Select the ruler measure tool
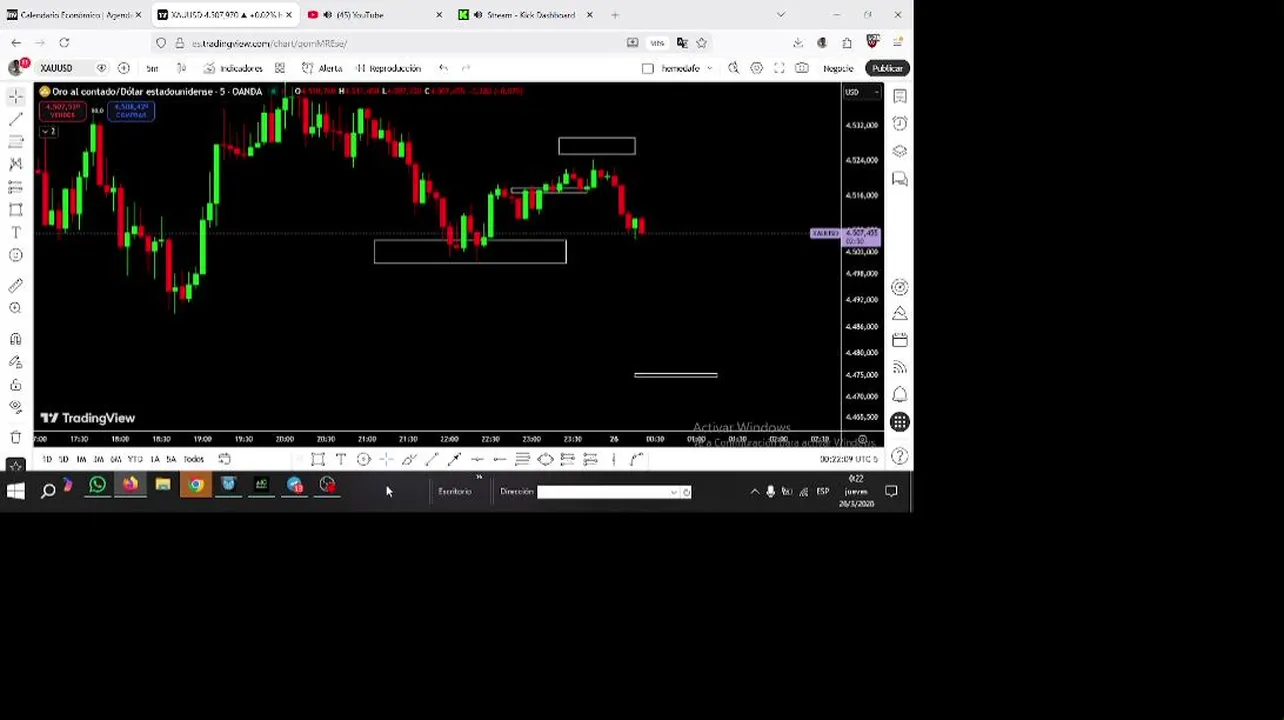Image resolution: width=1284 pixels, height=720 pixels. [x=16, y=286]
